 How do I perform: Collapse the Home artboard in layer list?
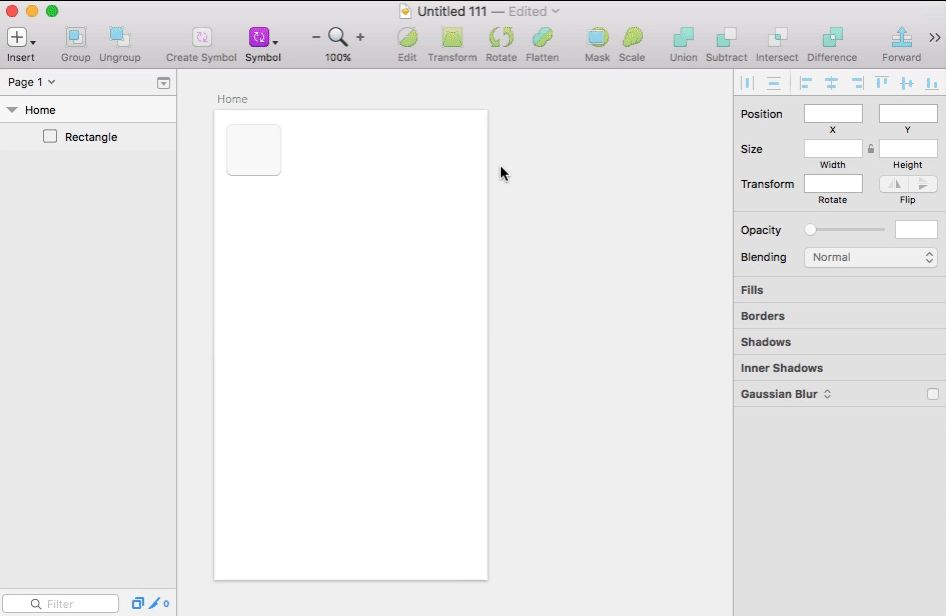click(12, 110)
